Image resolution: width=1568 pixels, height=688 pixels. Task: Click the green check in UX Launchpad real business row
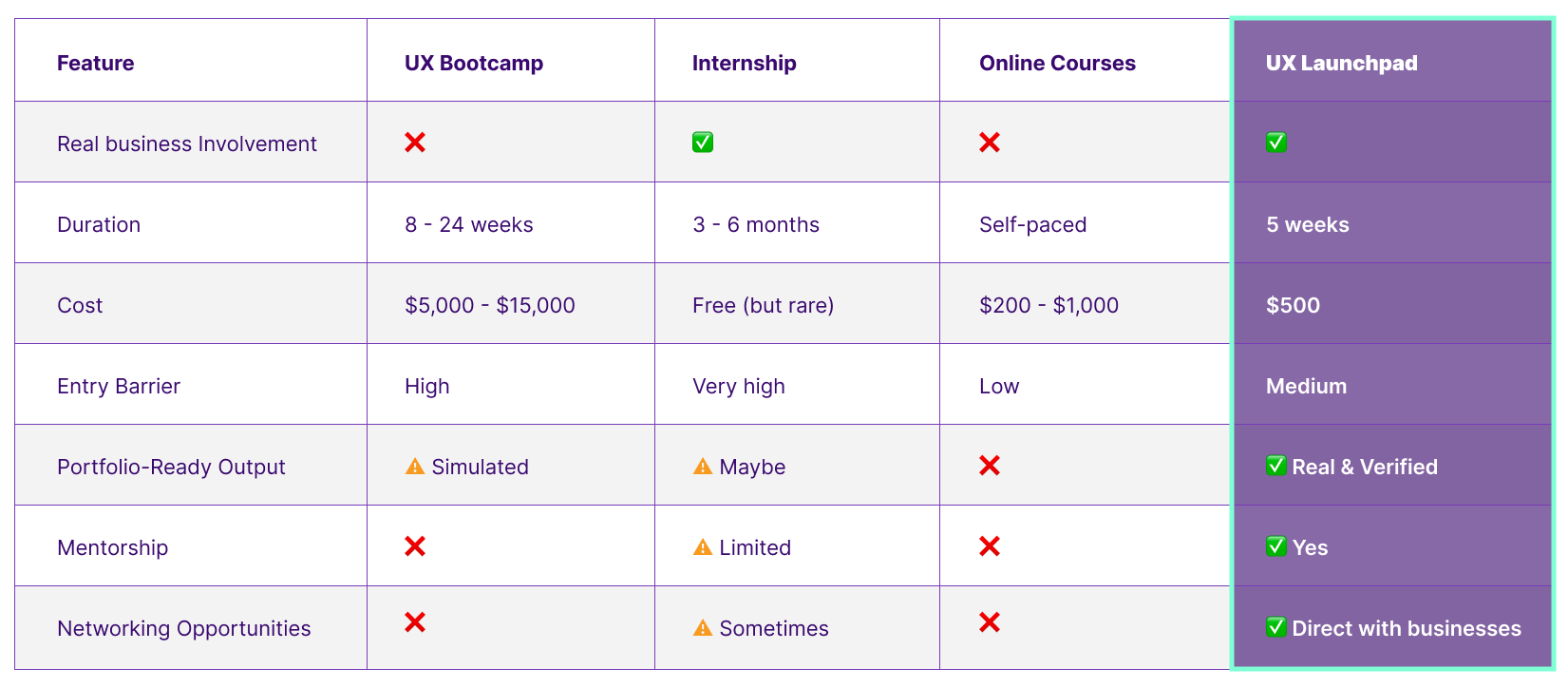[1276, 143]
